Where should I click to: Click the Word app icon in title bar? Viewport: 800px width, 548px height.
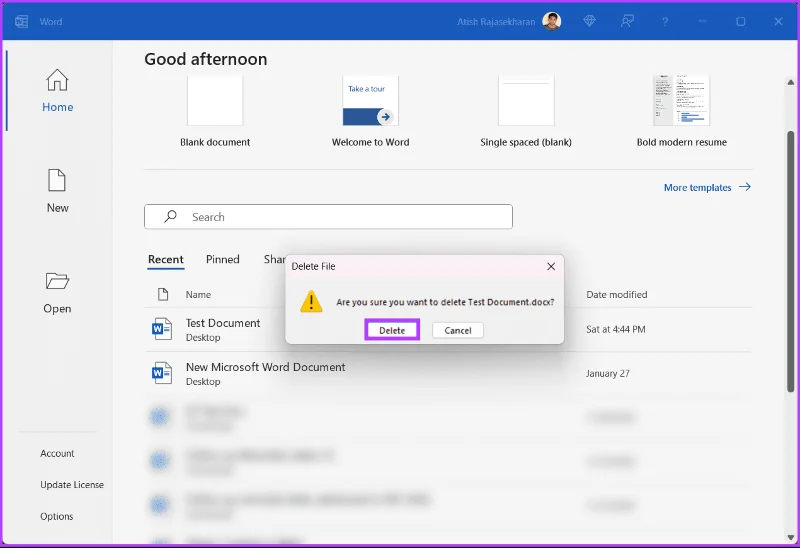click(x=21, y=21)
